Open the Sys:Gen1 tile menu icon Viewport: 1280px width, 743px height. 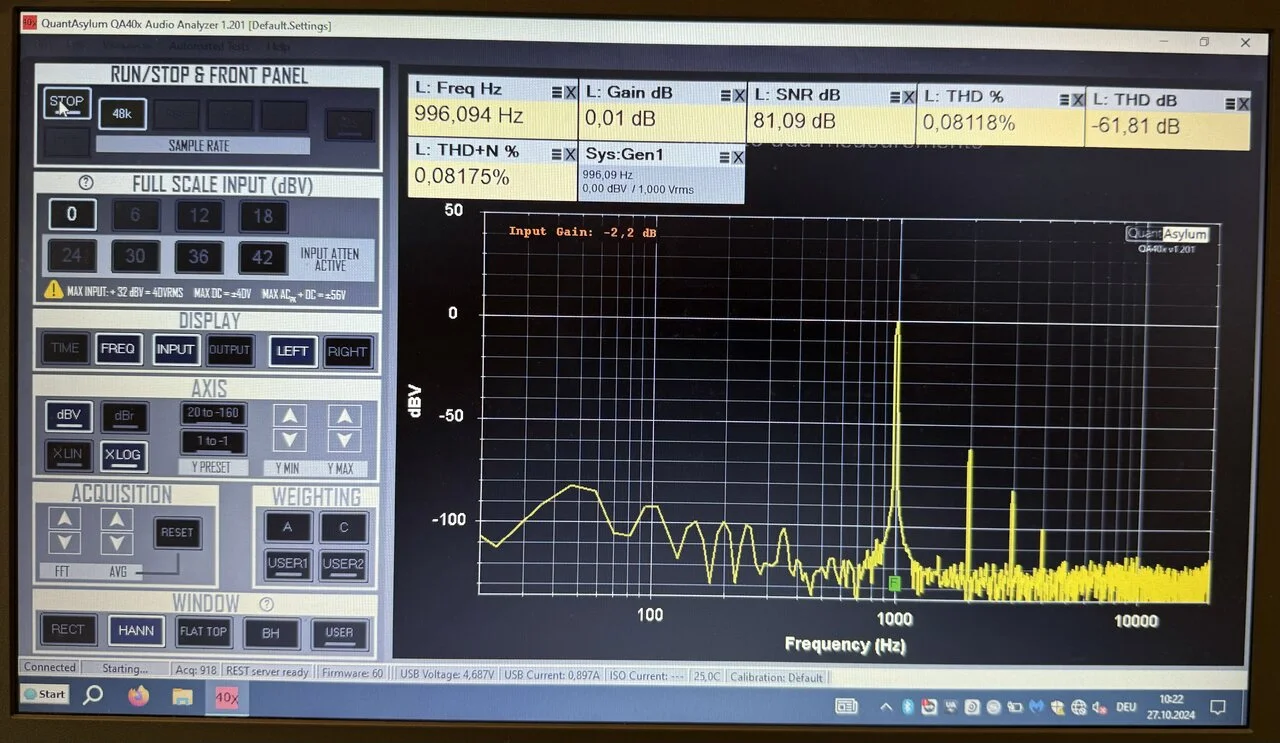pos(723,157)
